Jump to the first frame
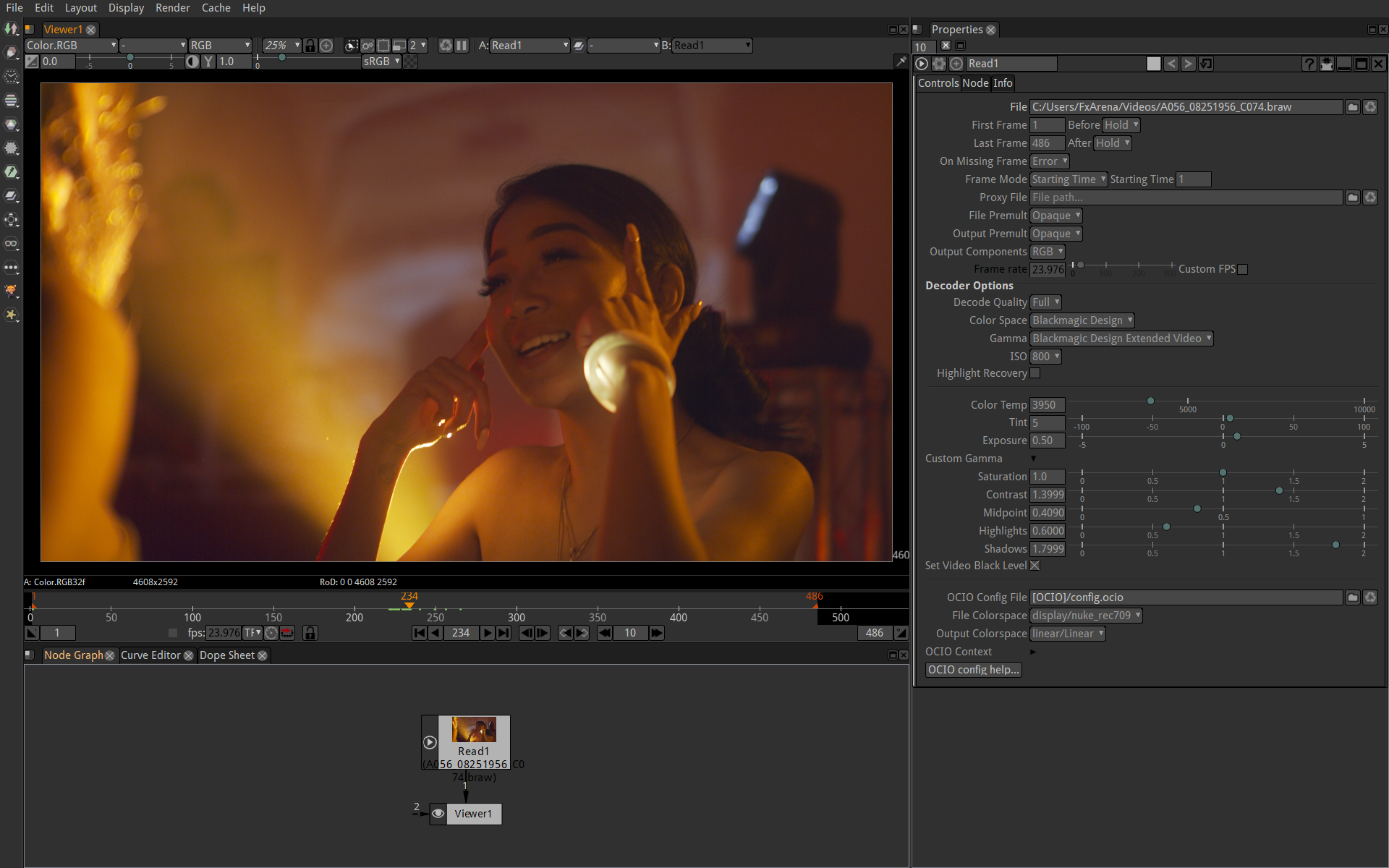Screen dimensions: 1389x868 click(x=420, y=633)
